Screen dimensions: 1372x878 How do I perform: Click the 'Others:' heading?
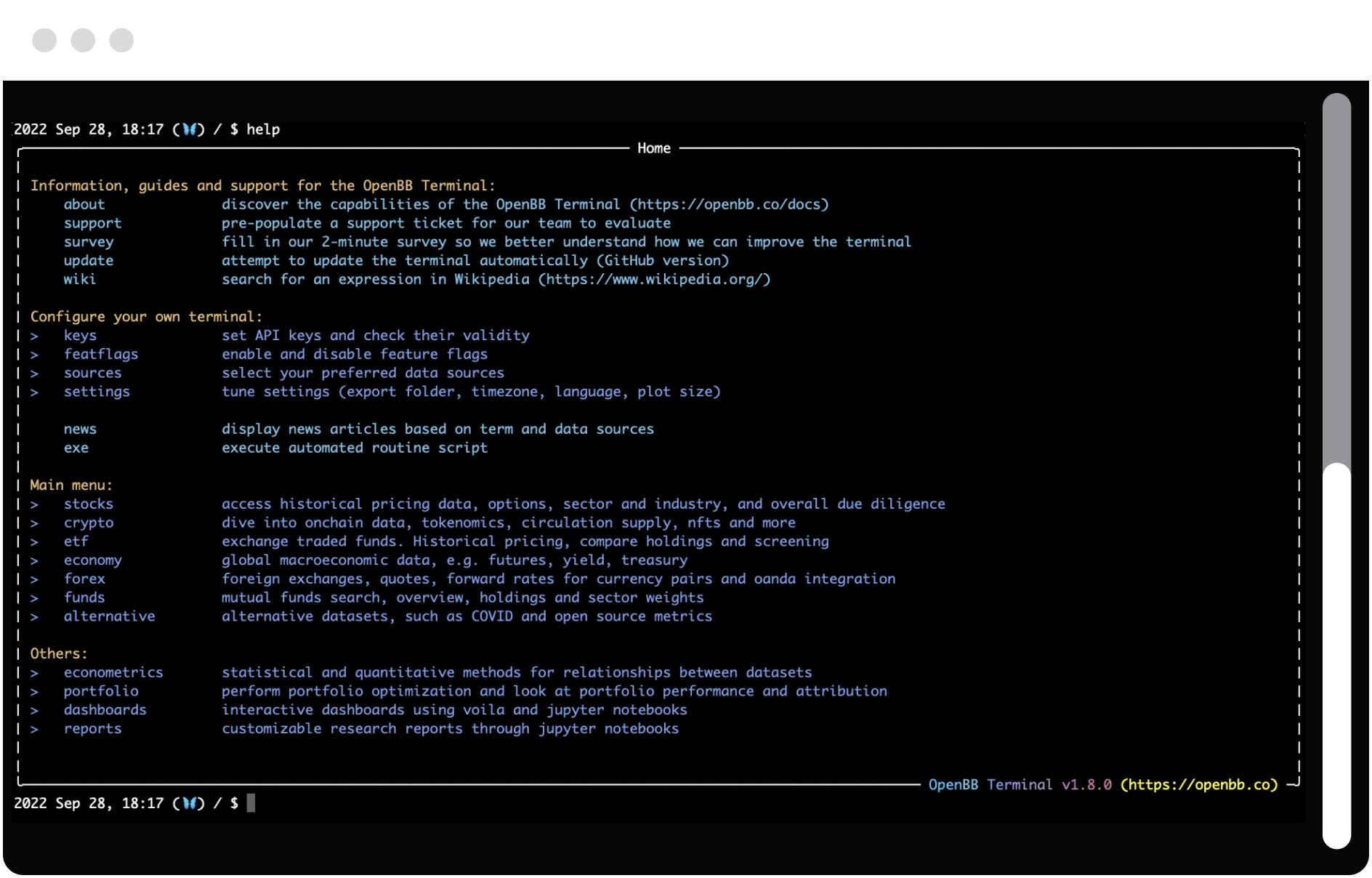point(59,654)
